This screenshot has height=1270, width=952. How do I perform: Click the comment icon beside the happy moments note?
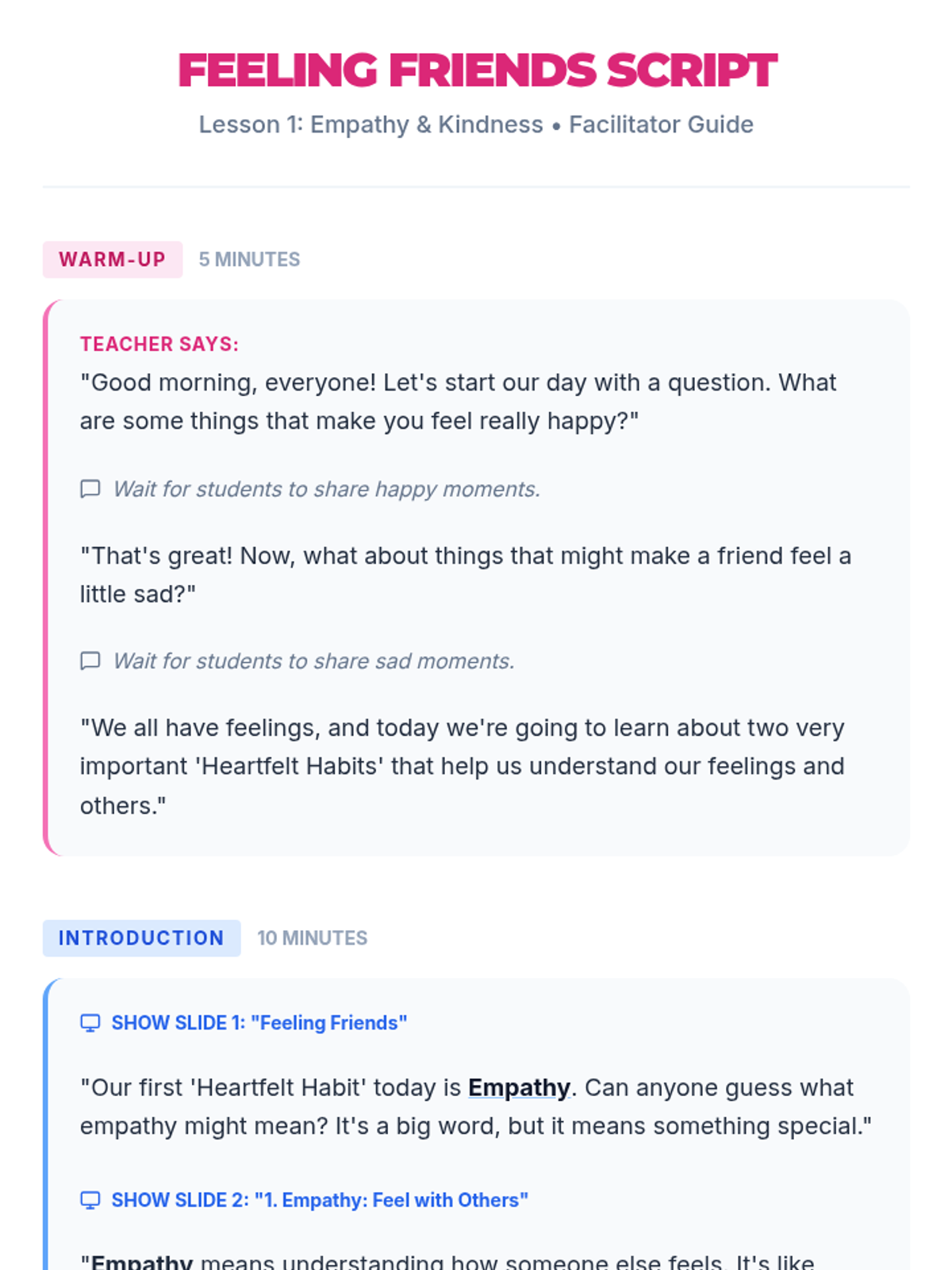click(90, 489)
